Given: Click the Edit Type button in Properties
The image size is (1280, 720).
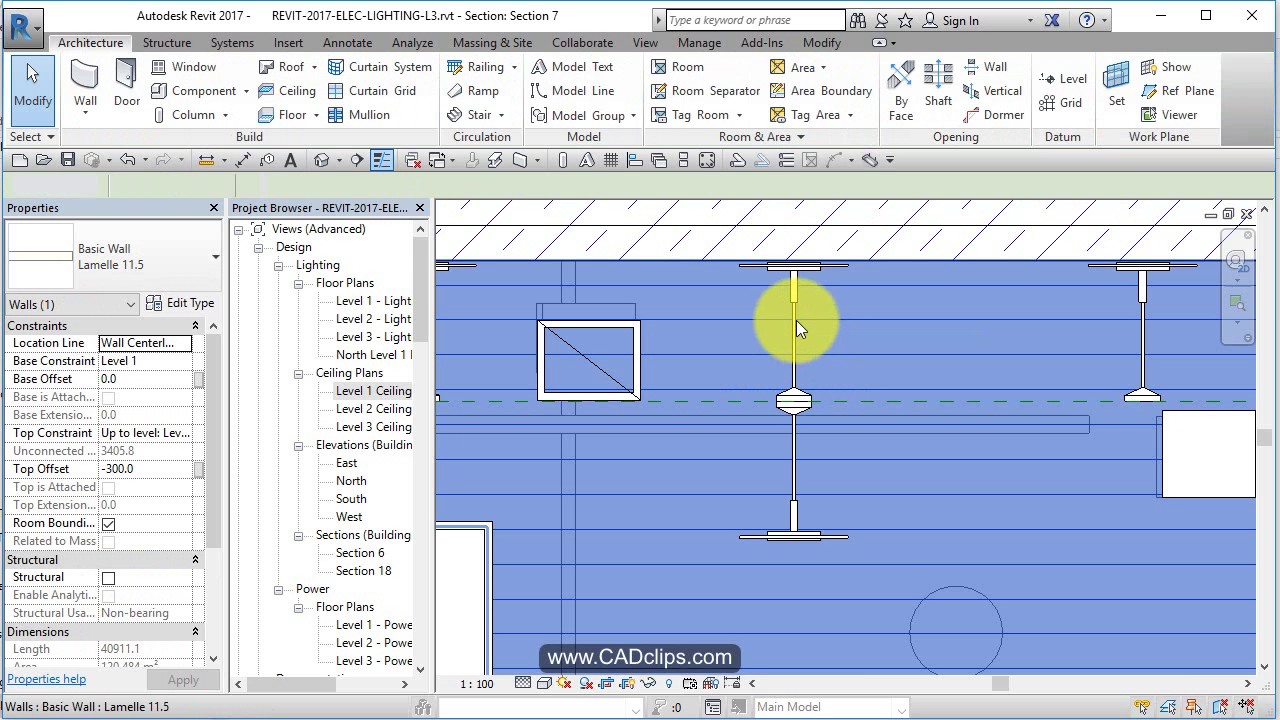Looking at the screenshot, I should tap(180, 303).
